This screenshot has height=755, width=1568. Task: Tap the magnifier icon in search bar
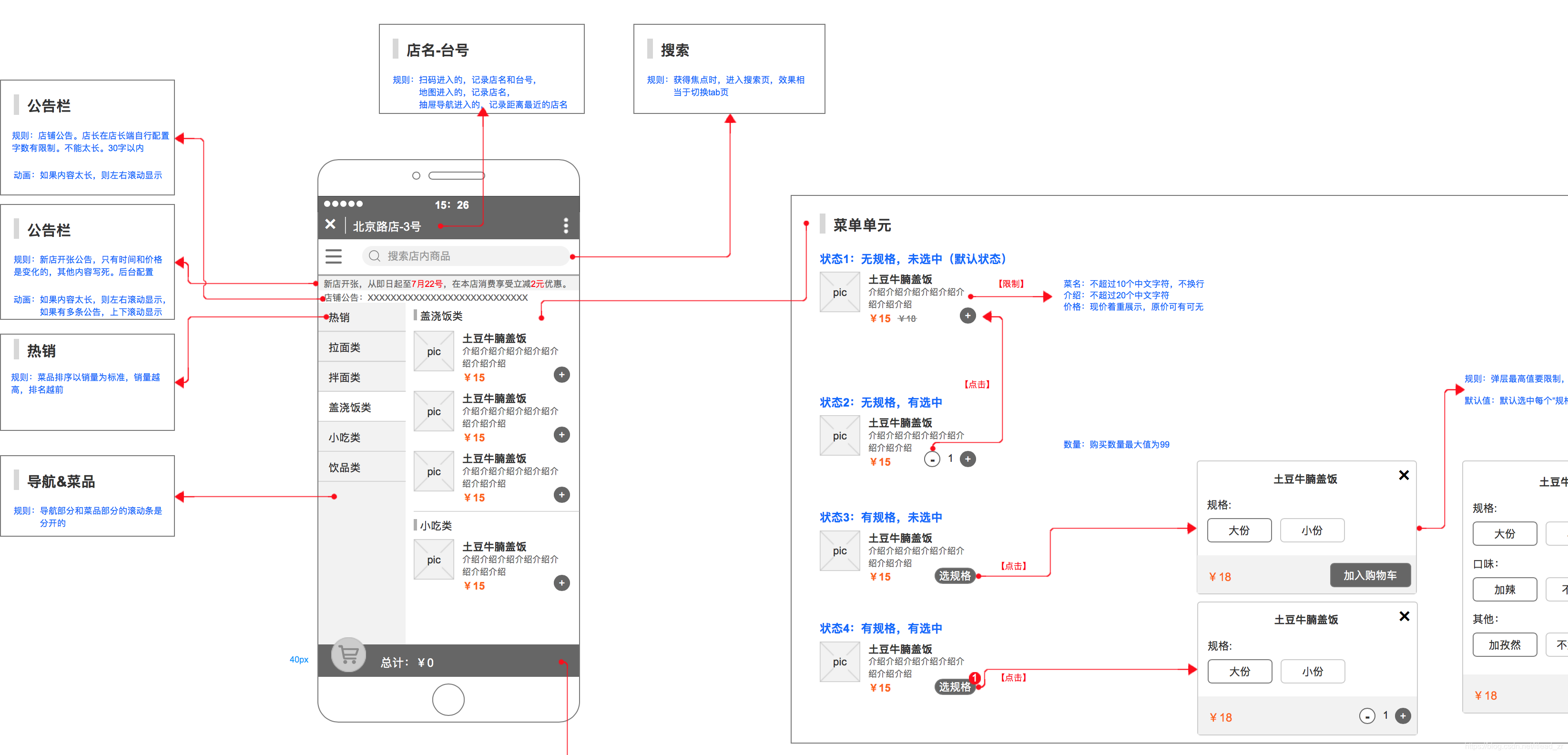pyautogui.click(x=374, y=256)
